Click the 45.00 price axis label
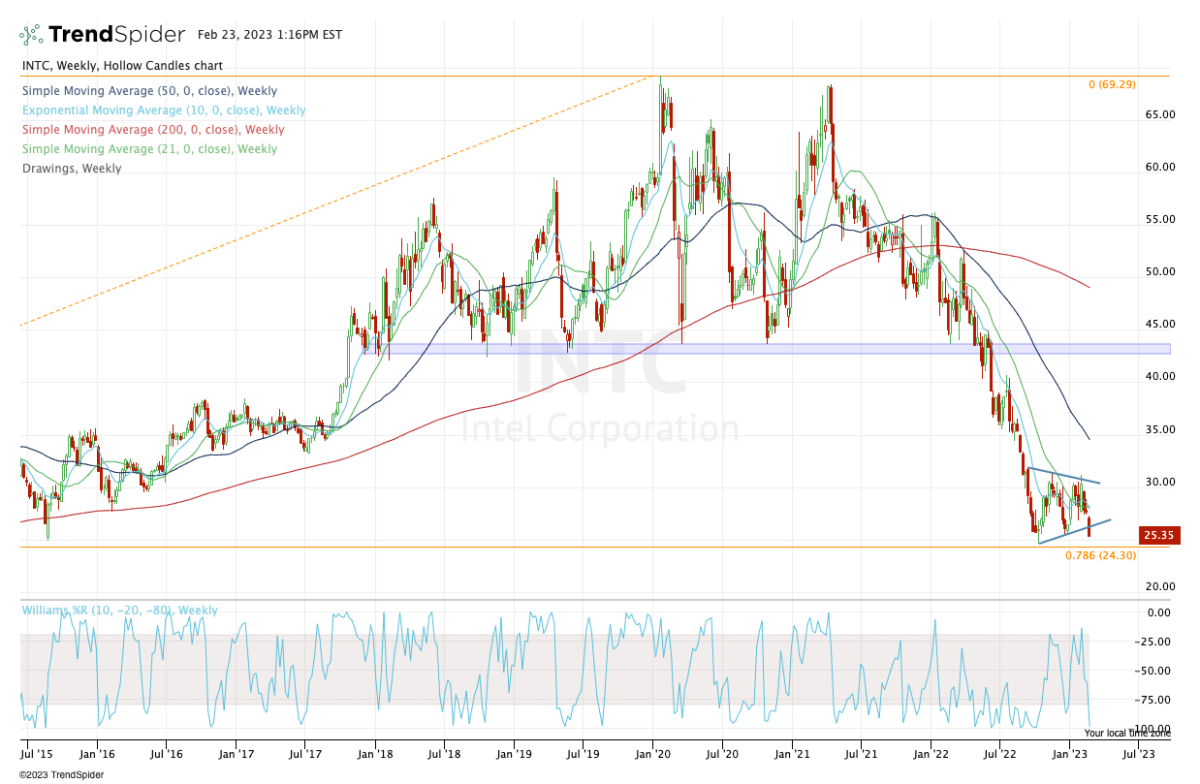The image size is (1200, 784). (x=1159, y=324)
